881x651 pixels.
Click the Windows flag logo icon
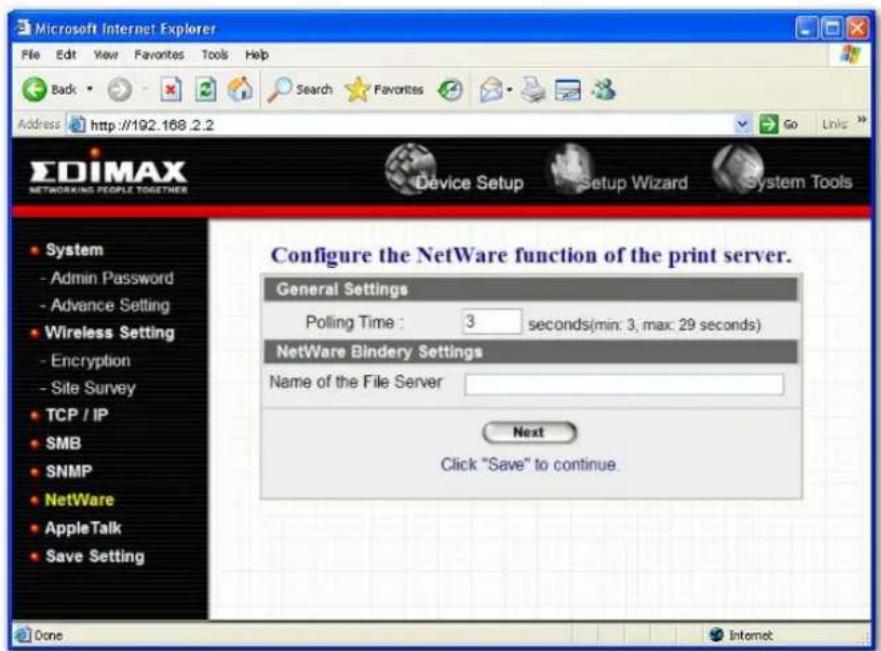850,55
